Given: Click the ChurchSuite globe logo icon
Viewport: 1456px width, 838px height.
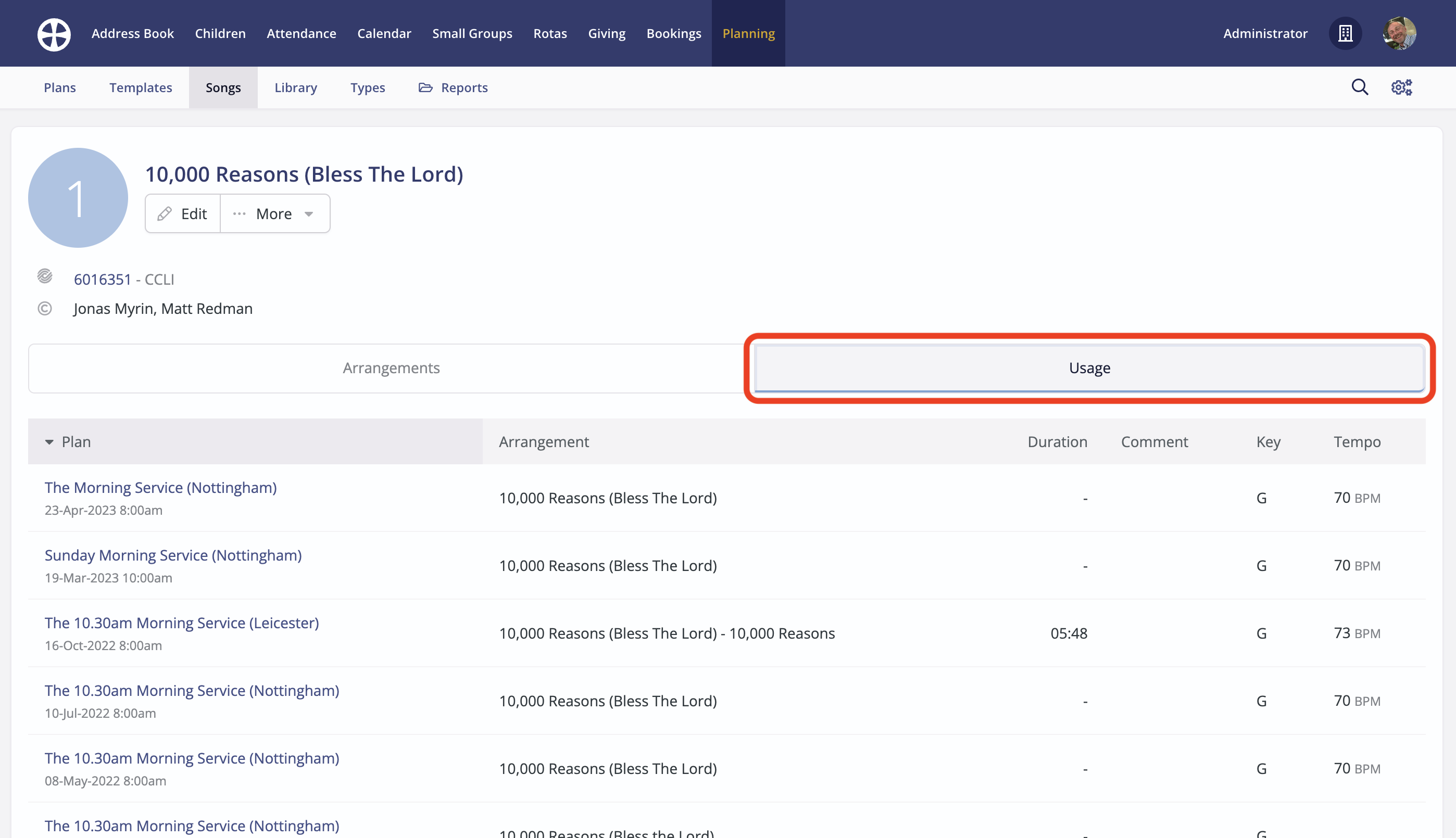Looking at the screenshot, I should point(54,34).
